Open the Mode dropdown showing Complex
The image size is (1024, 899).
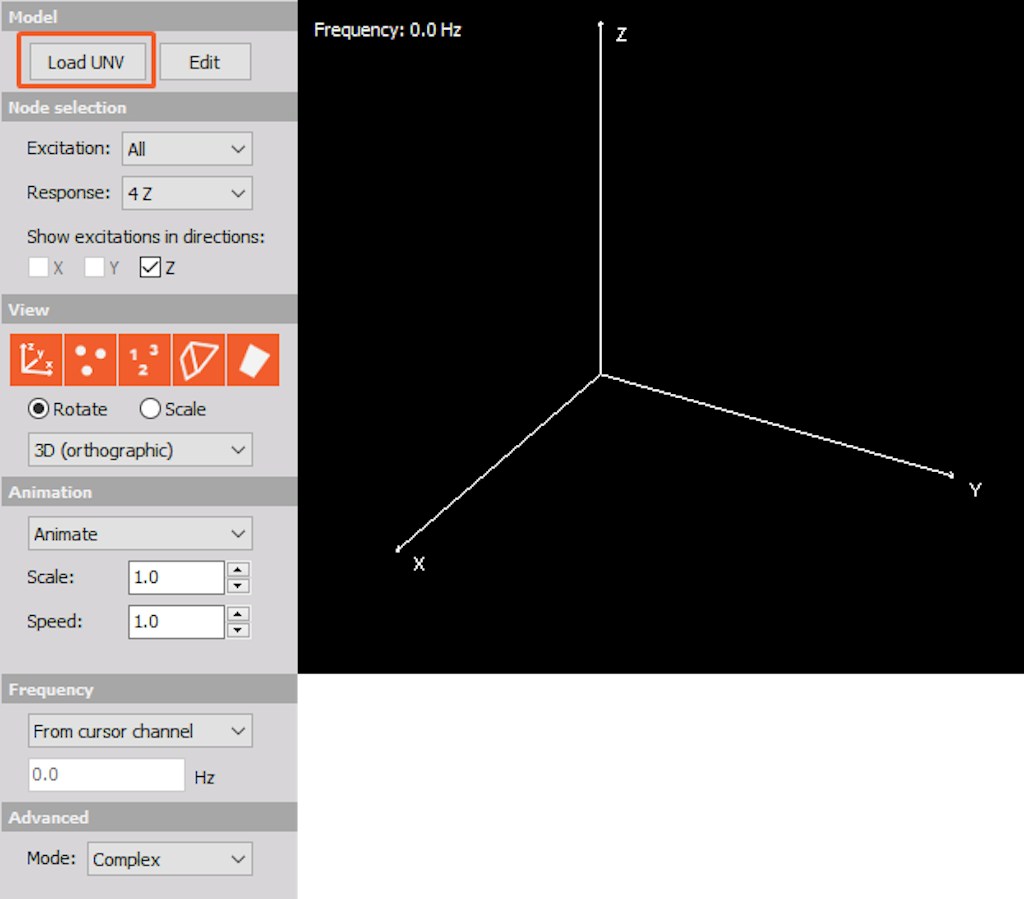(x=170, y=859)
